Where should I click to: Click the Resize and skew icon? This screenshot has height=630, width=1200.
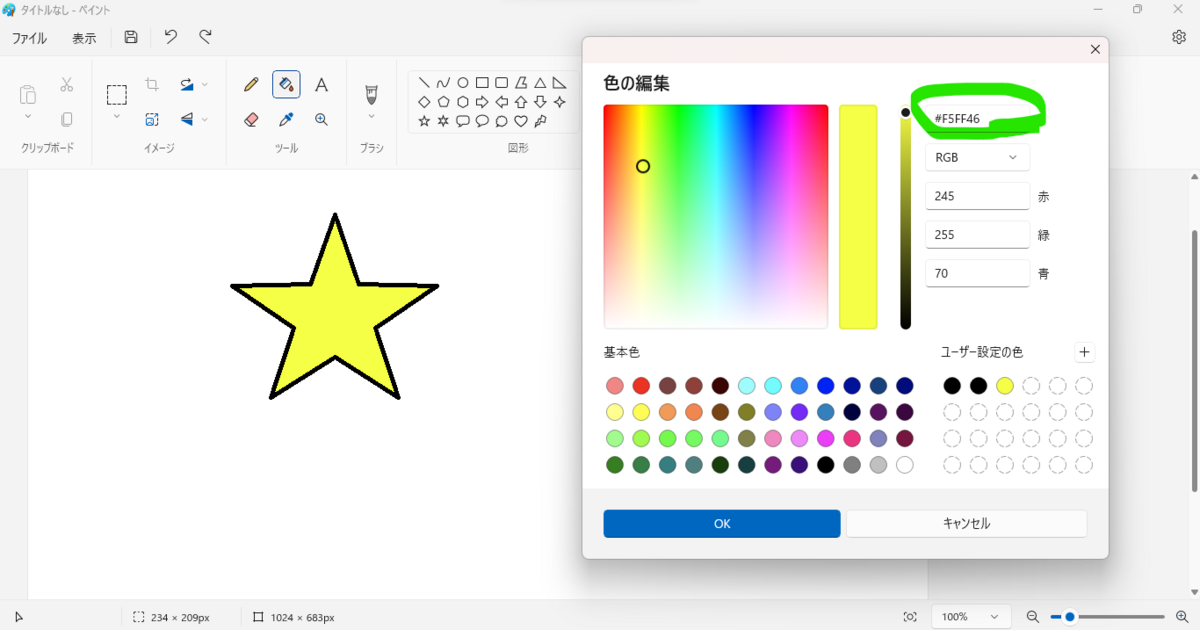152,119
